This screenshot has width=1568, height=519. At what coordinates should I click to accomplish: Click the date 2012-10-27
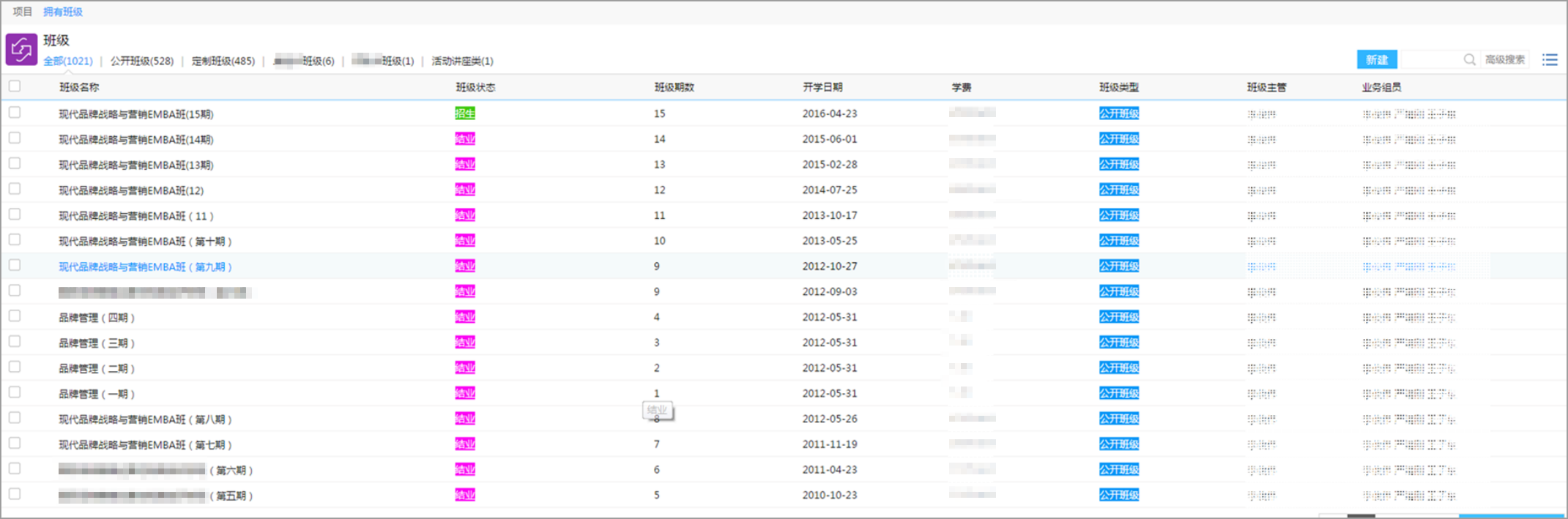click(830, 266)
